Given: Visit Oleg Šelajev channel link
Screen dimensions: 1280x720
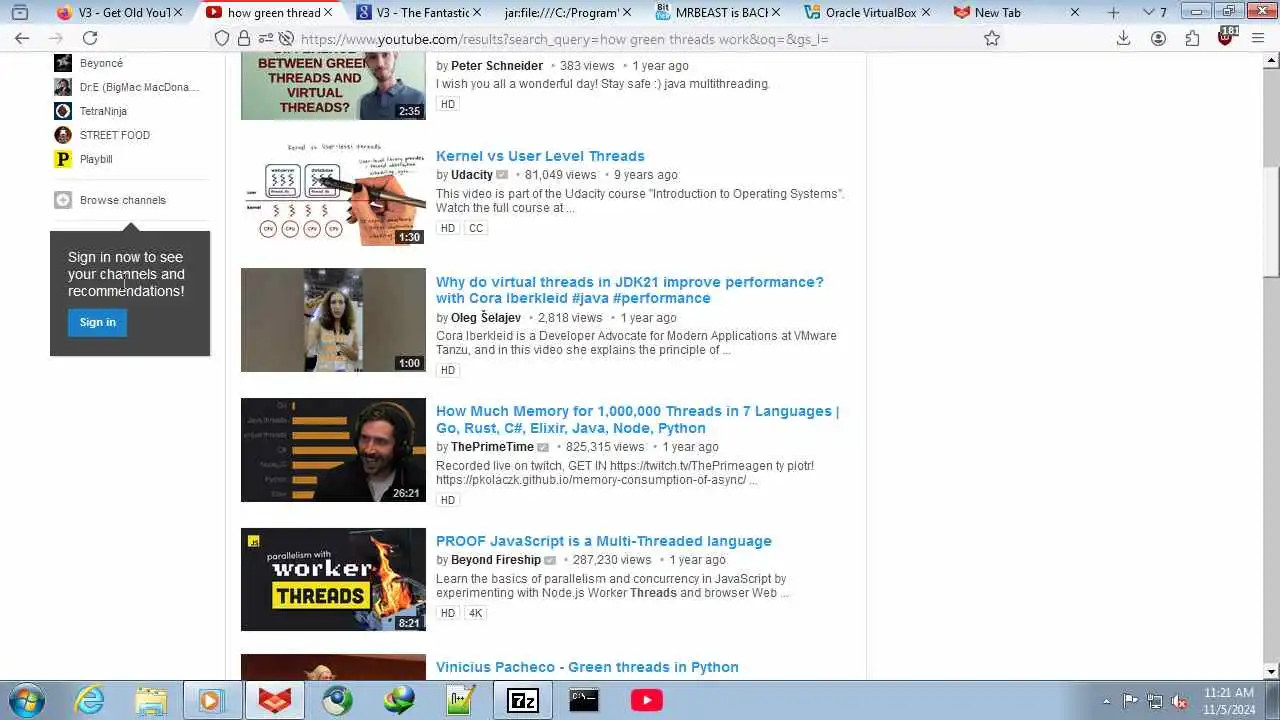Looking at the screenshot, I should click(486, 318).
